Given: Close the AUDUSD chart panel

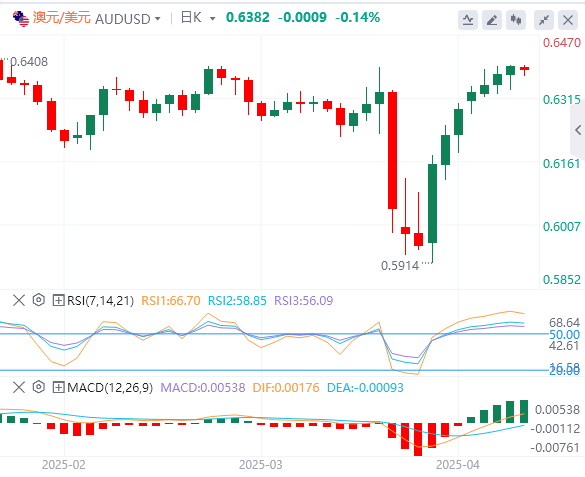Looking at the screenshot, I should tap(568, 20).
